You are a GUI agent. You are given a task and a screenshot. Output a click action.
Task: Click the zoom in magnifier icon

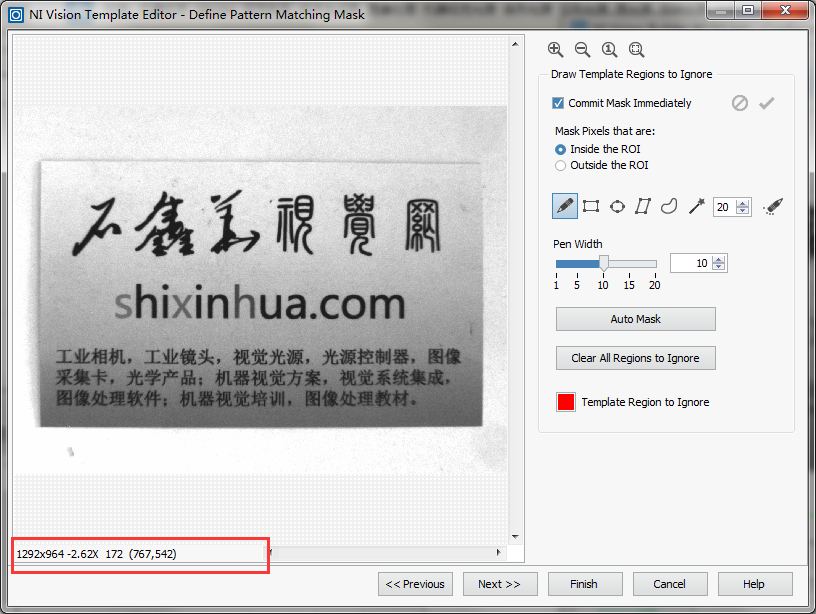pos(556,50)
